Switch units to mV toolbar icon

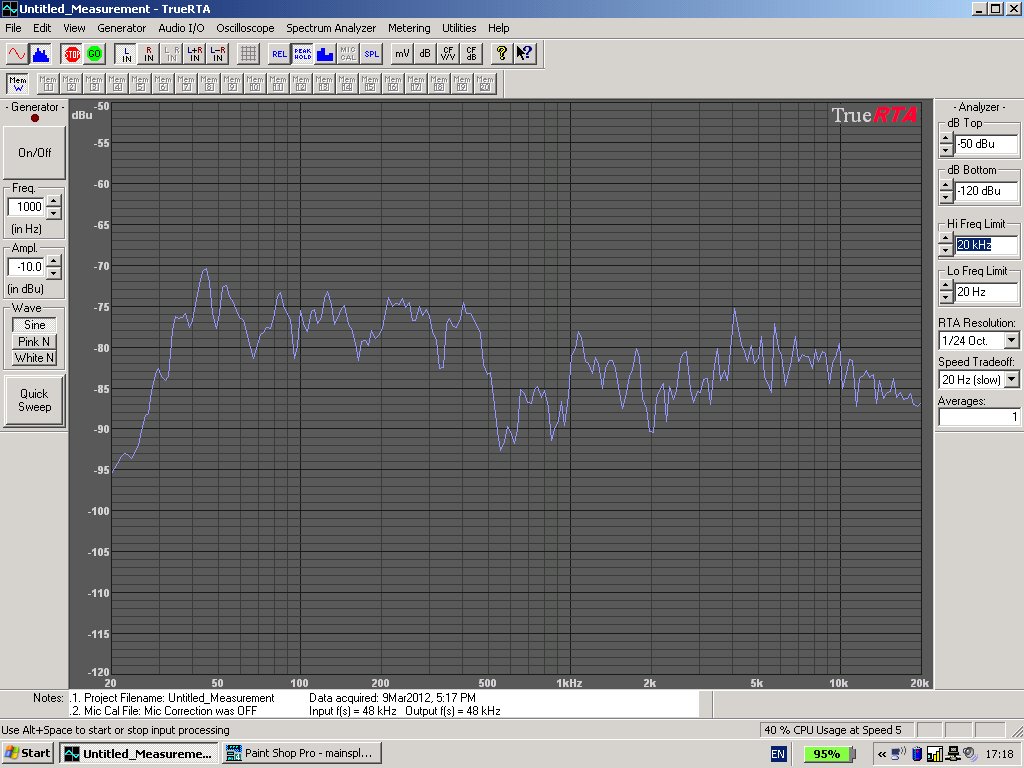[402, 54]
